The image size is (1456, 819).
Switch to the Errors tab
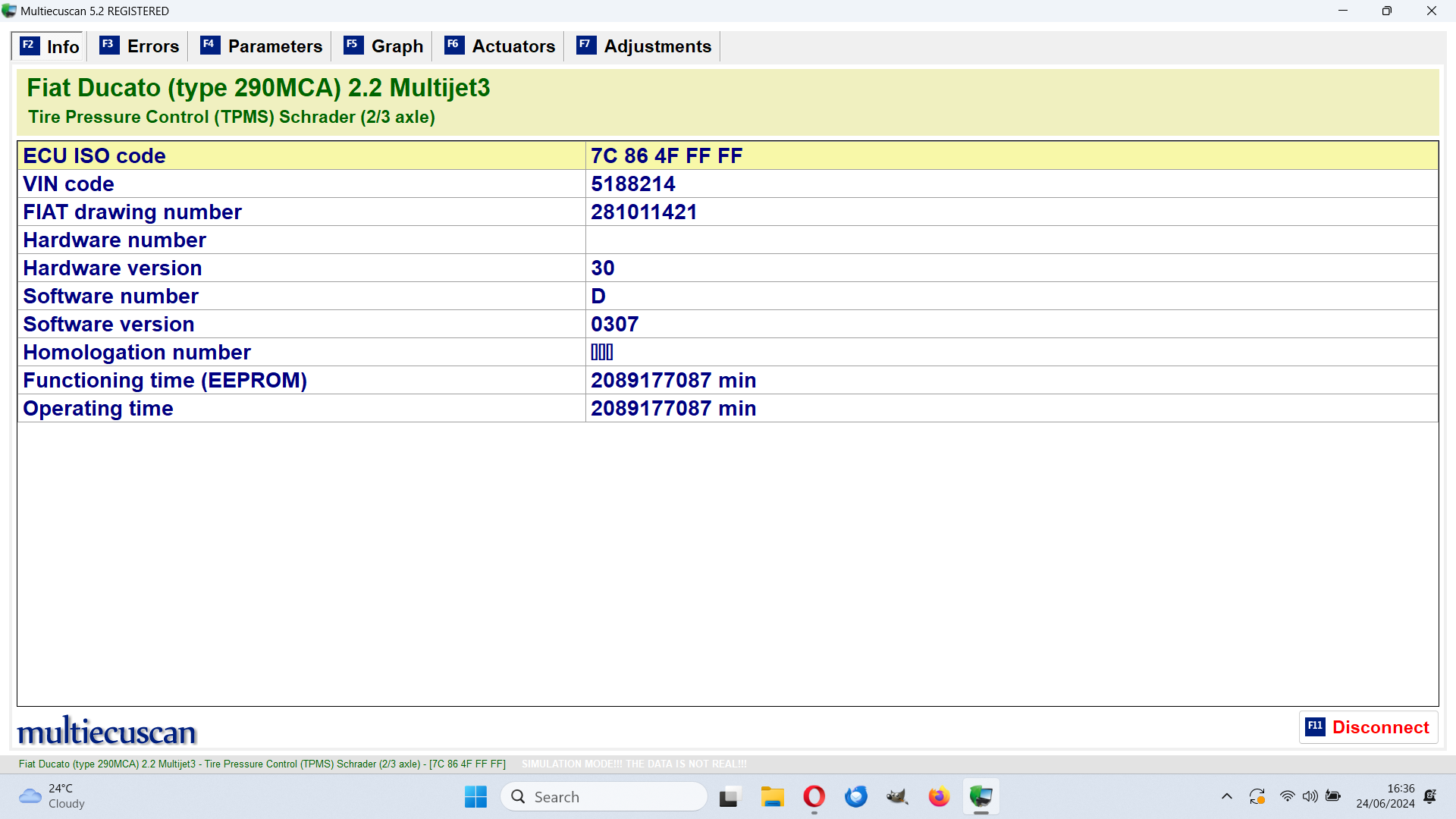[140, 46]
